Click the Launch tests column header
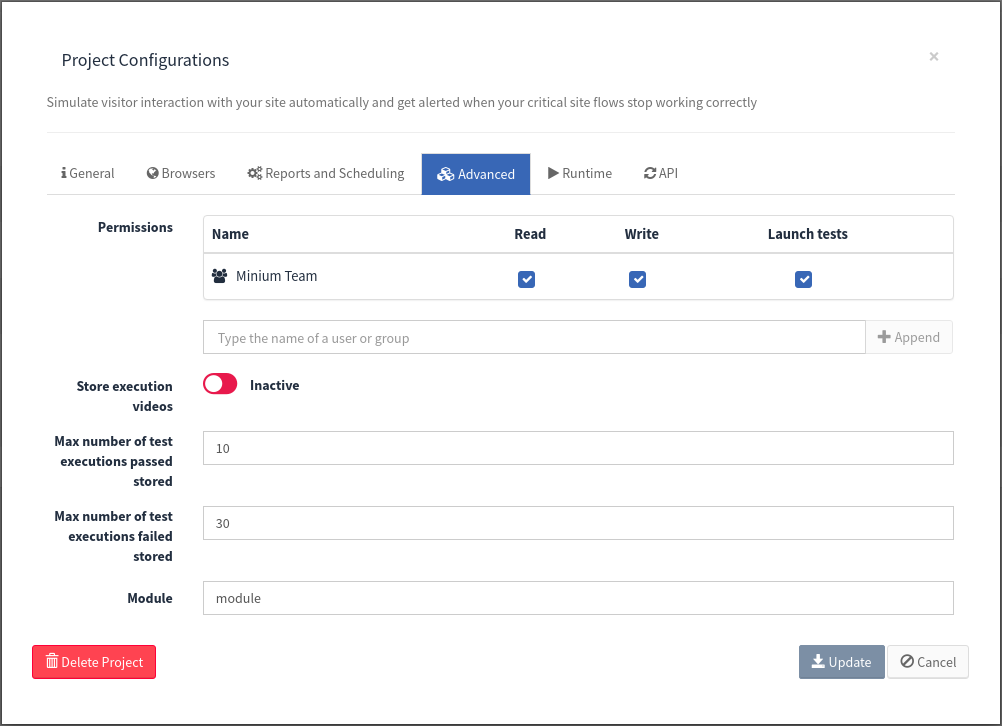Screen dimensions: 1002x726 click(x=808, y=234)
